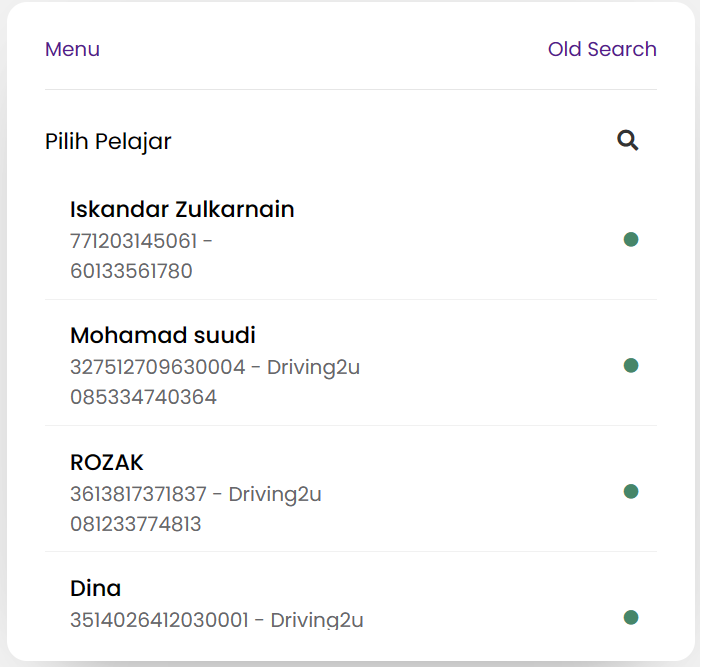This screenshot has width=704, height=667.
Task: Click ID 3613817371837 - Driving2u text
Action: pyautogui.click(x=196, y=493)
